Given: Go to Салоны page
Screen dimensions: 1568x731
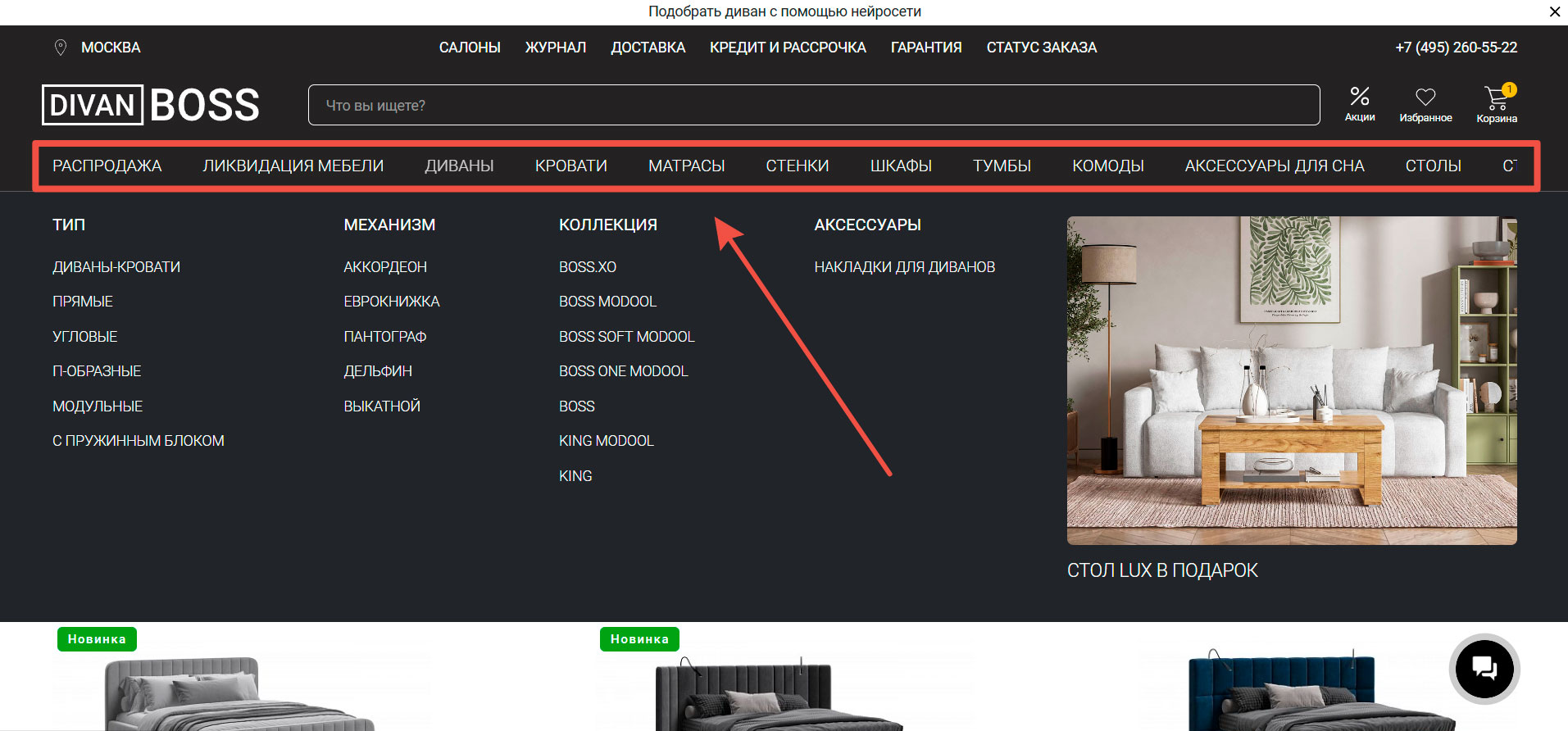Looking at the screenshot, I should [x=470, y=48].
